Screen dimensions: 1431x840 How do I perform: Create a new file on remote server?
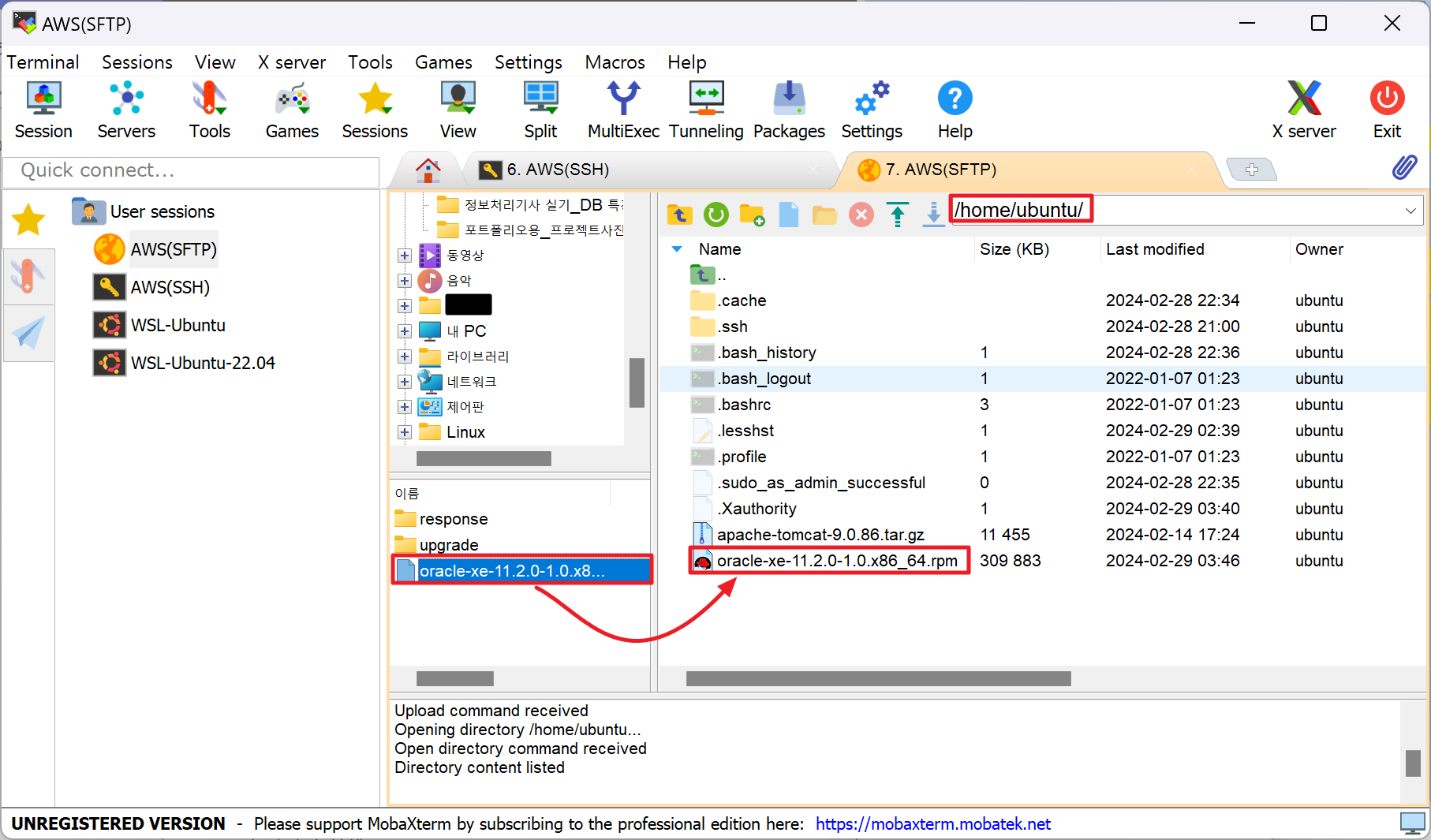pos(788,214)
